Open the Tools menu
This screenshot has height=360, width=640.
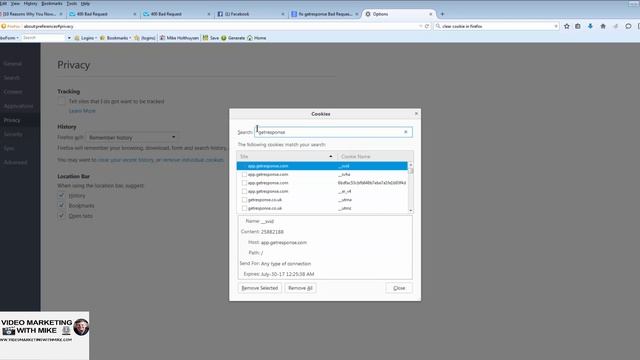[71, 3]
